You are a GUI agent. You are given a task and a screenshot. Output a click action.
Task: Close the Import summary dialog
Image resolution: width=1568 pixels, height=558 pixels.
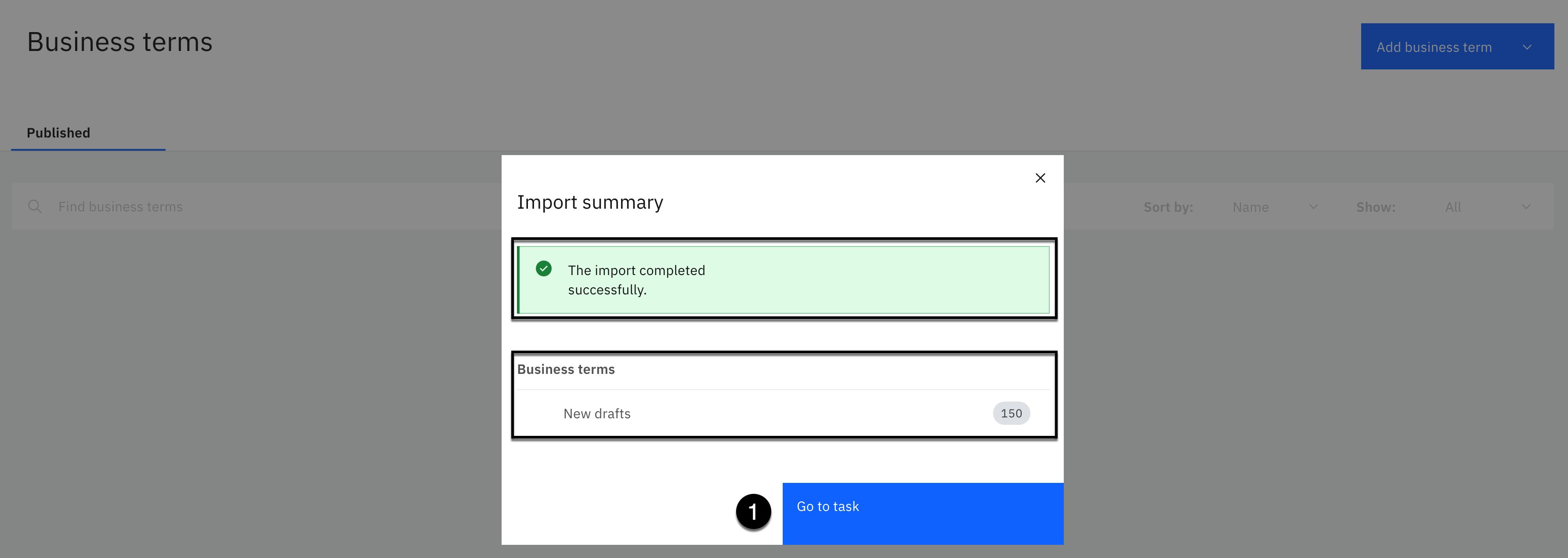click(x=1040, y=178)
